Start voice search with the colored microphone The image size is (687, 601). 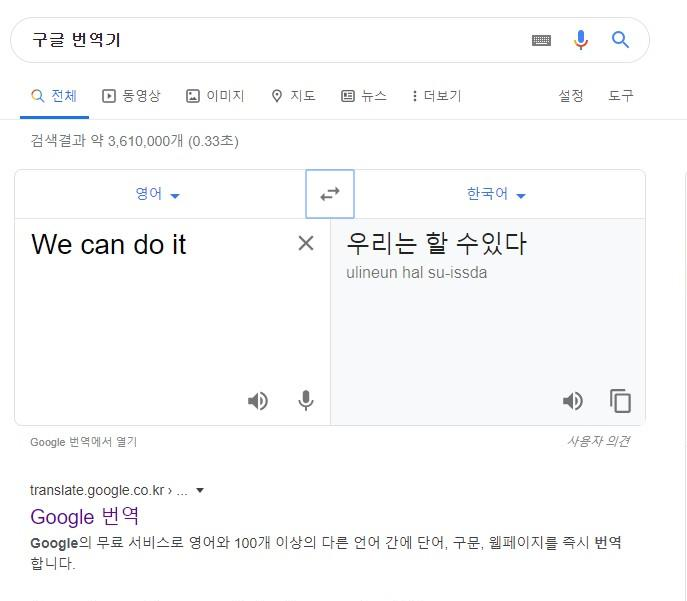pyautogui.click(x=581, y=40)
